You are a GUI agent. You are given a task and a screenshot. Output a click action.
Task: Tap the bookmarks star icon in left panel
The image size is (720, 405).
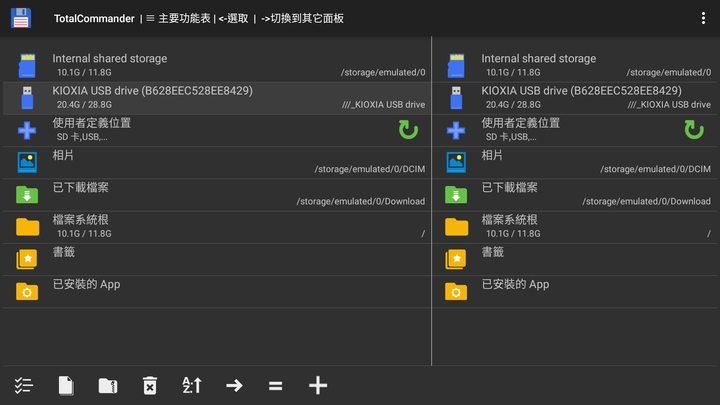[27, 259]
